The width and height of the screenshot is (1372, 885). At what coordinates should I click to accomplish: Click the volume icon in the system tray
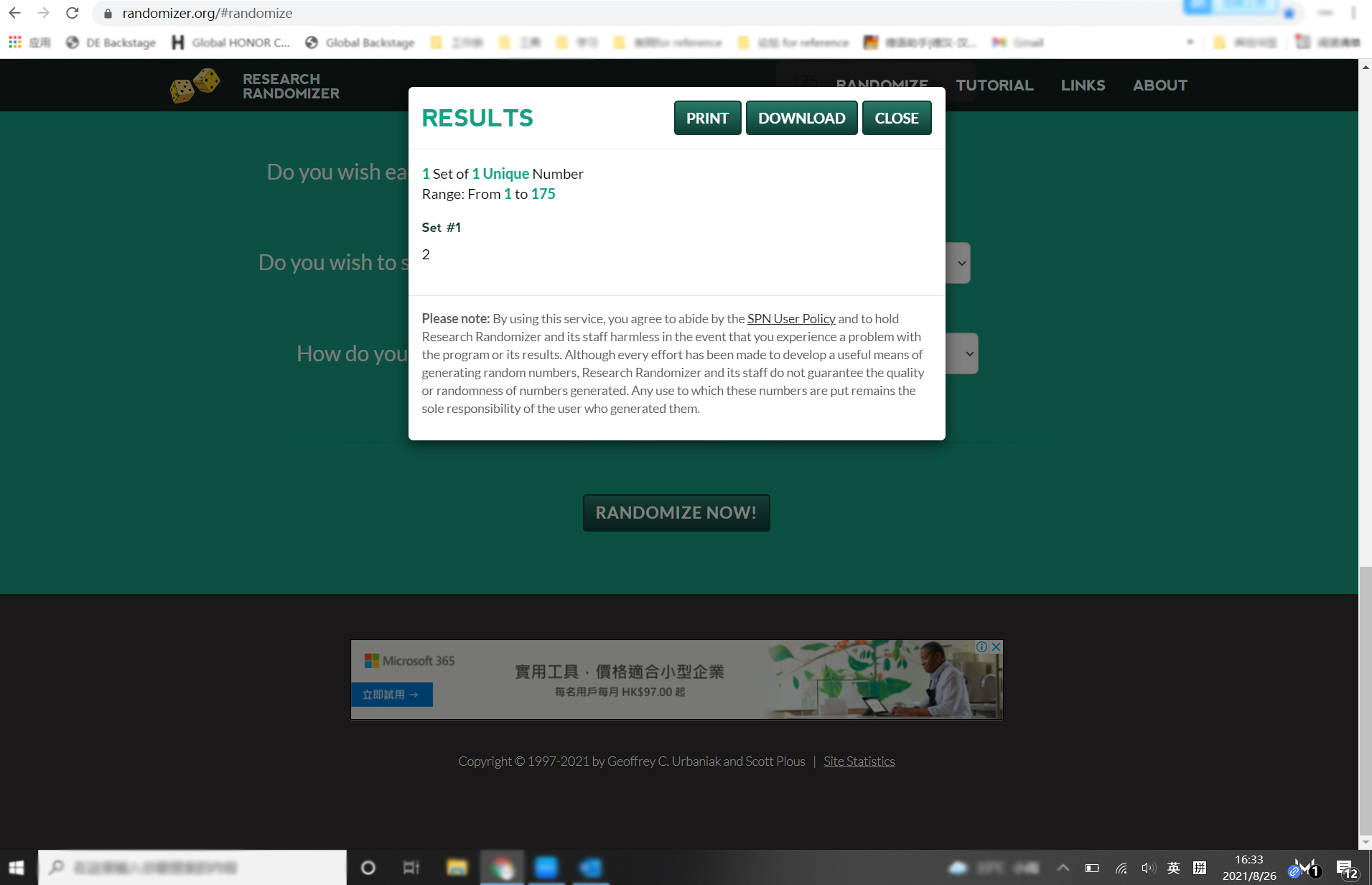tap(1149, 867)
